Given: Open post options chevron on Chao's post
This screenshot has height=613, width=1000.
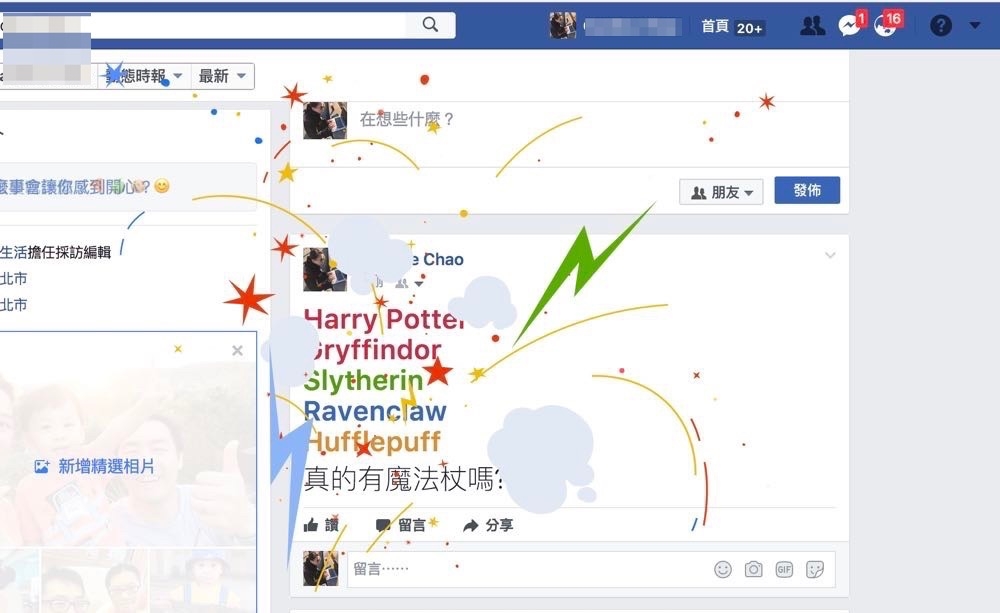Looking at the screenshot, I should pos(830,255).
